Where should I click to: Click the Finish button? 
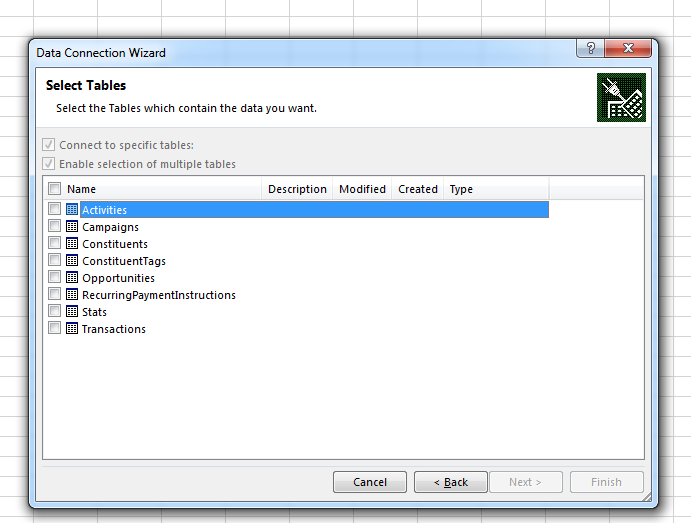coord(606,482)
